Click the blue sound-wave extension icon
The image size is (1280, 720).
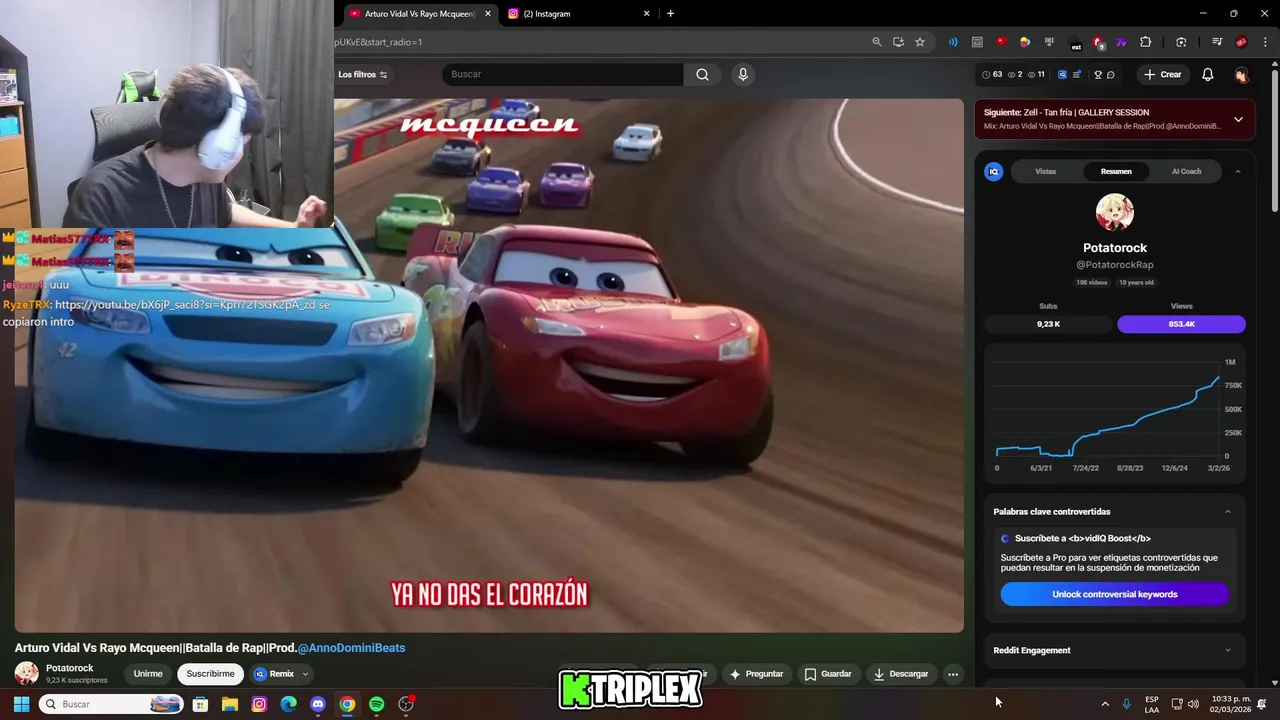[x=953, y=42]
